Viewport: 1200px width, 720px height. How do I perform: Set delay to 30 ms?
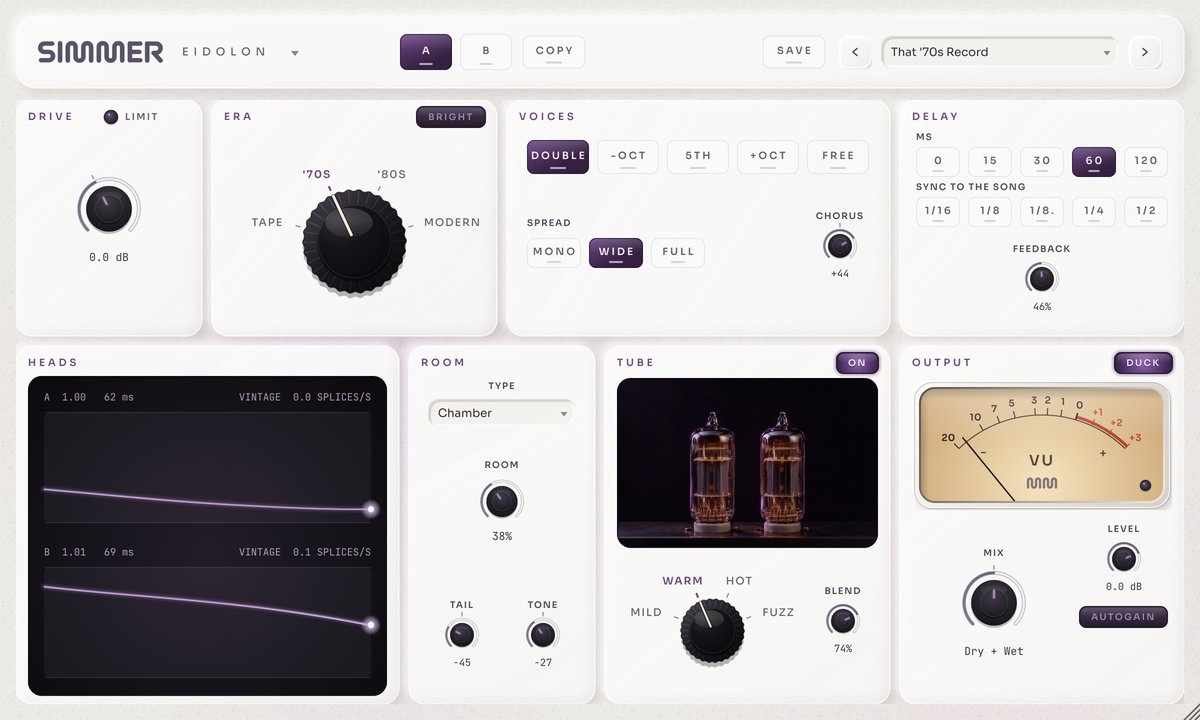[1042, 162]
